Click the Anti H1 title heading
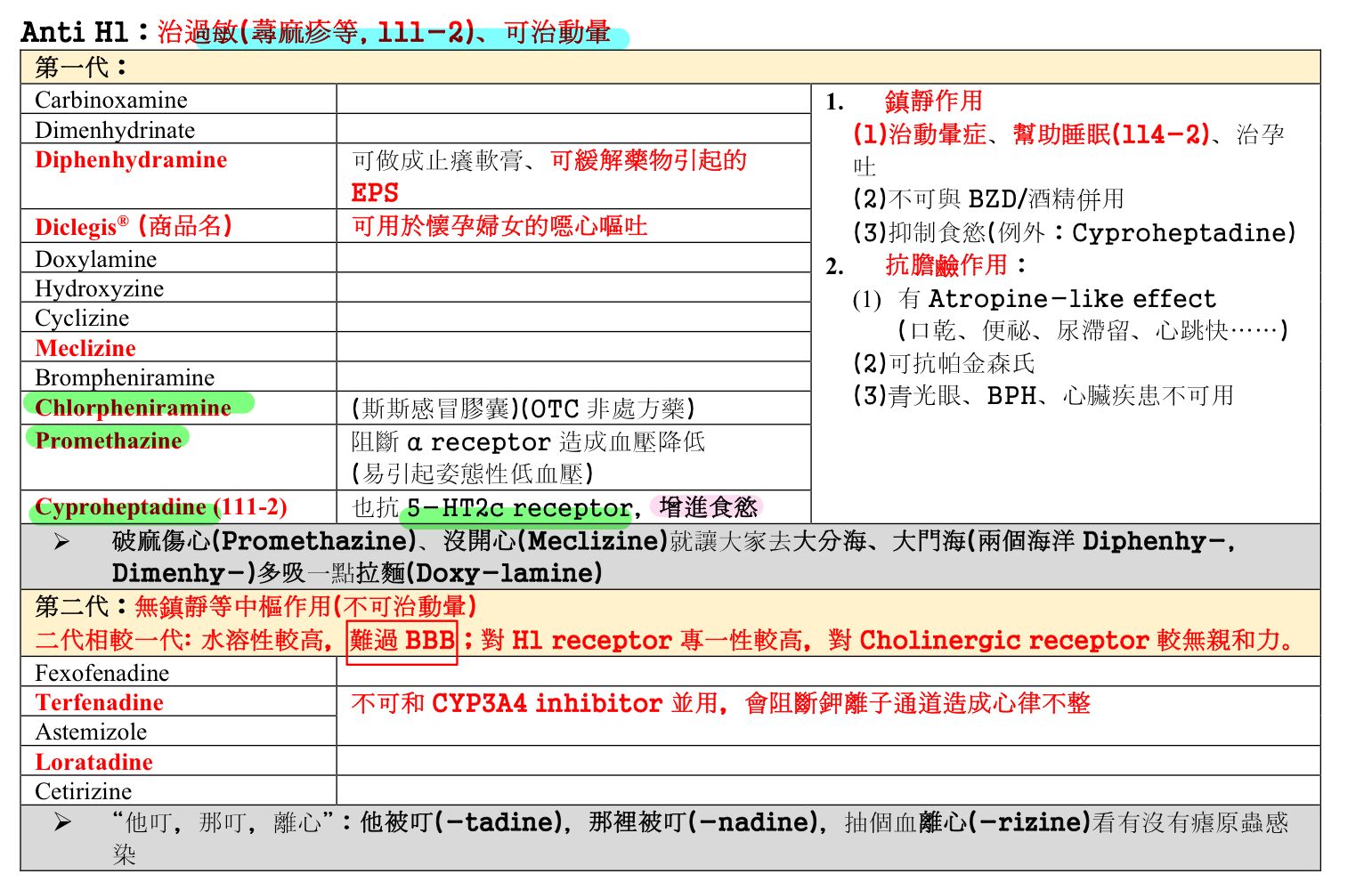This screenshot has width=1372, height=890. coord(75,33)
